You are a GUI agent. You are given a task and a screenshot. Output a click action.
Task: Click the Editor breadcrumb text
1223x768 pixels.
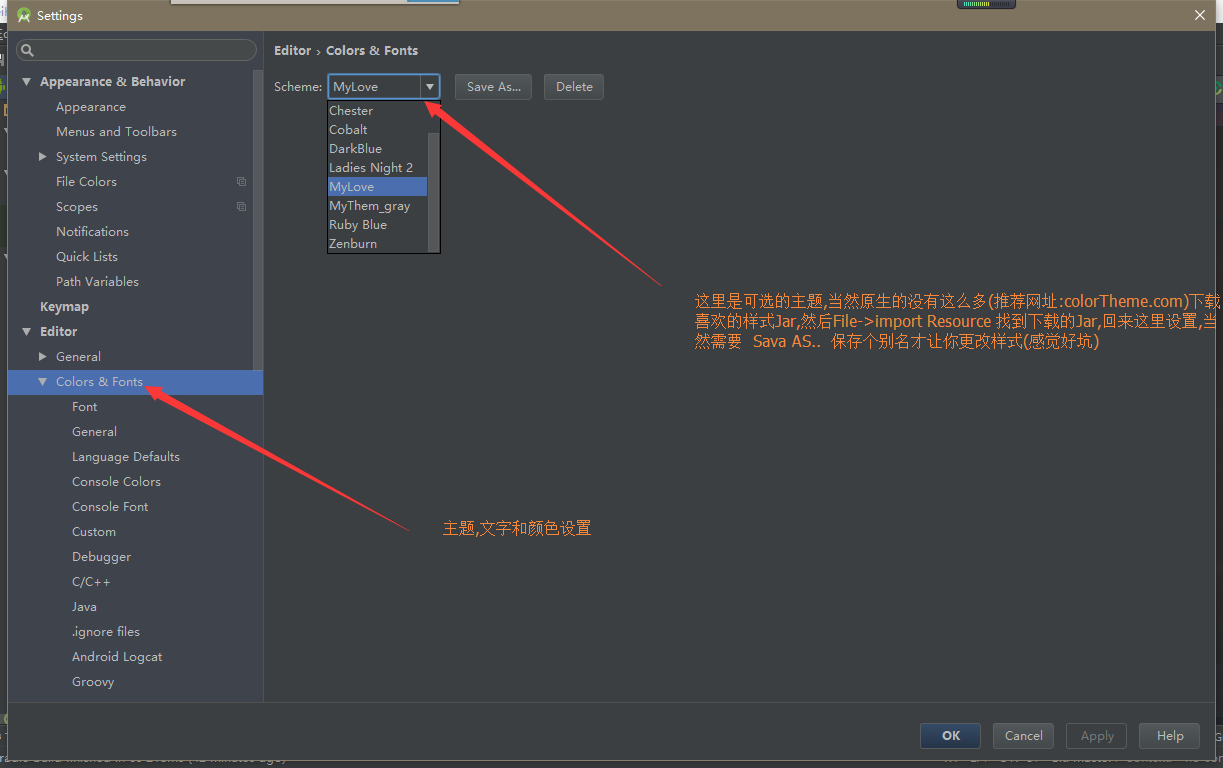(293, 51)
